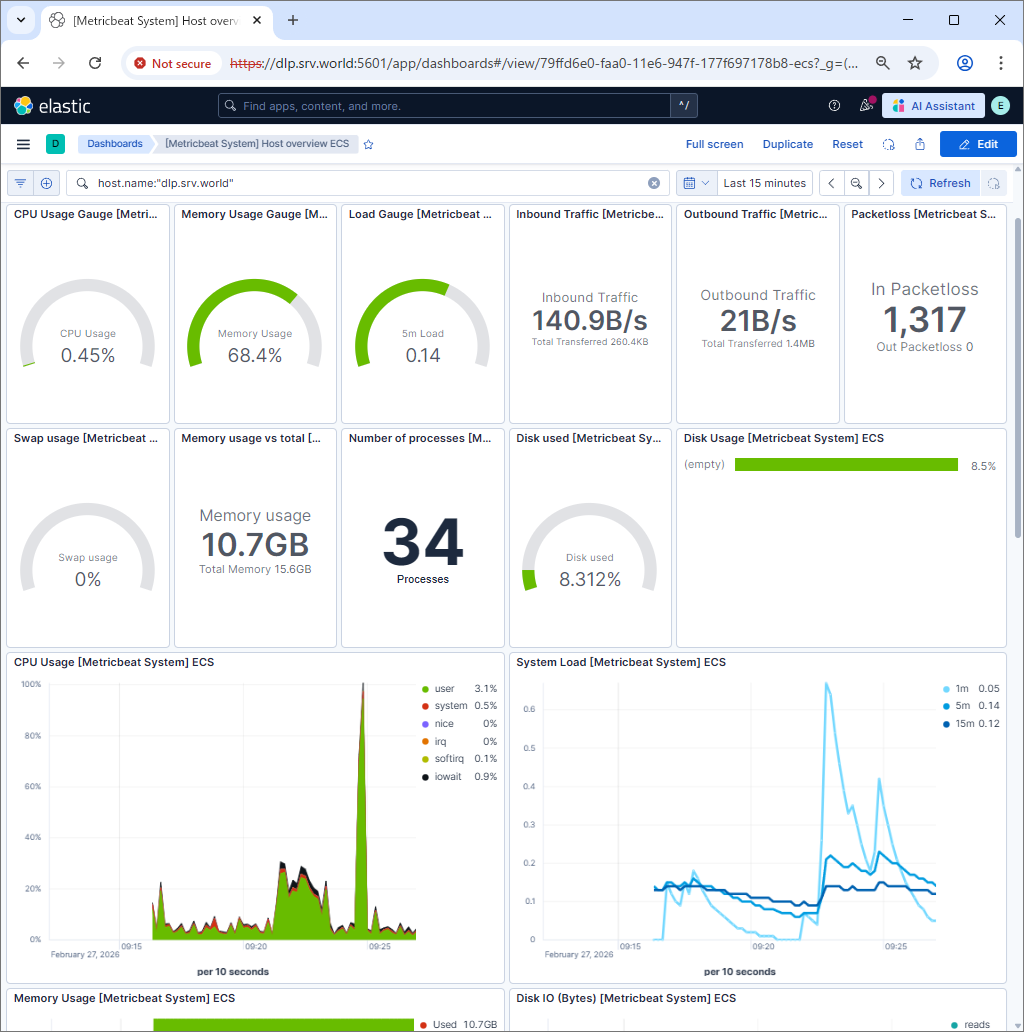
Task: Clear the query with the X icon
Action: click(654, 183)
